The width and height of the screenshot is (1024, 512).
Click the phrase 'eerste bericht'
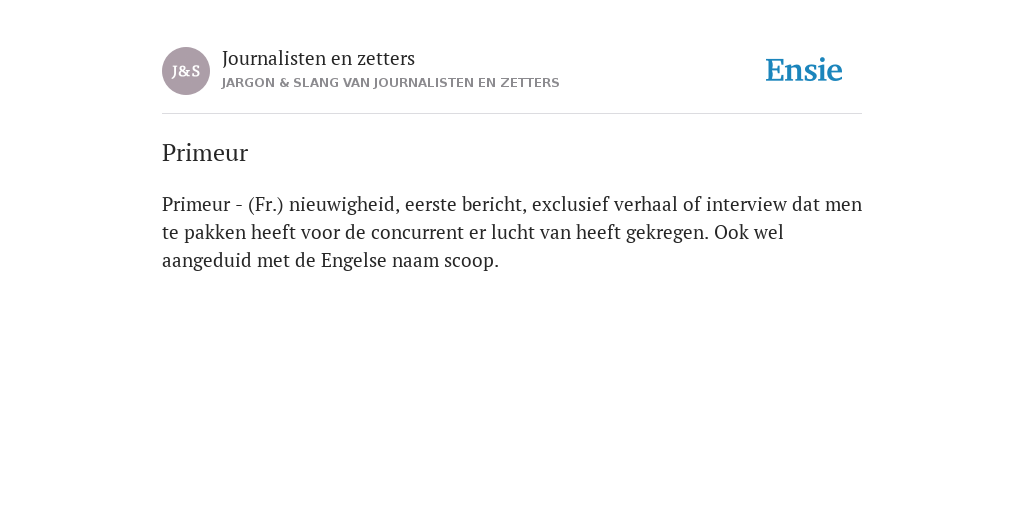click(466, 204)
